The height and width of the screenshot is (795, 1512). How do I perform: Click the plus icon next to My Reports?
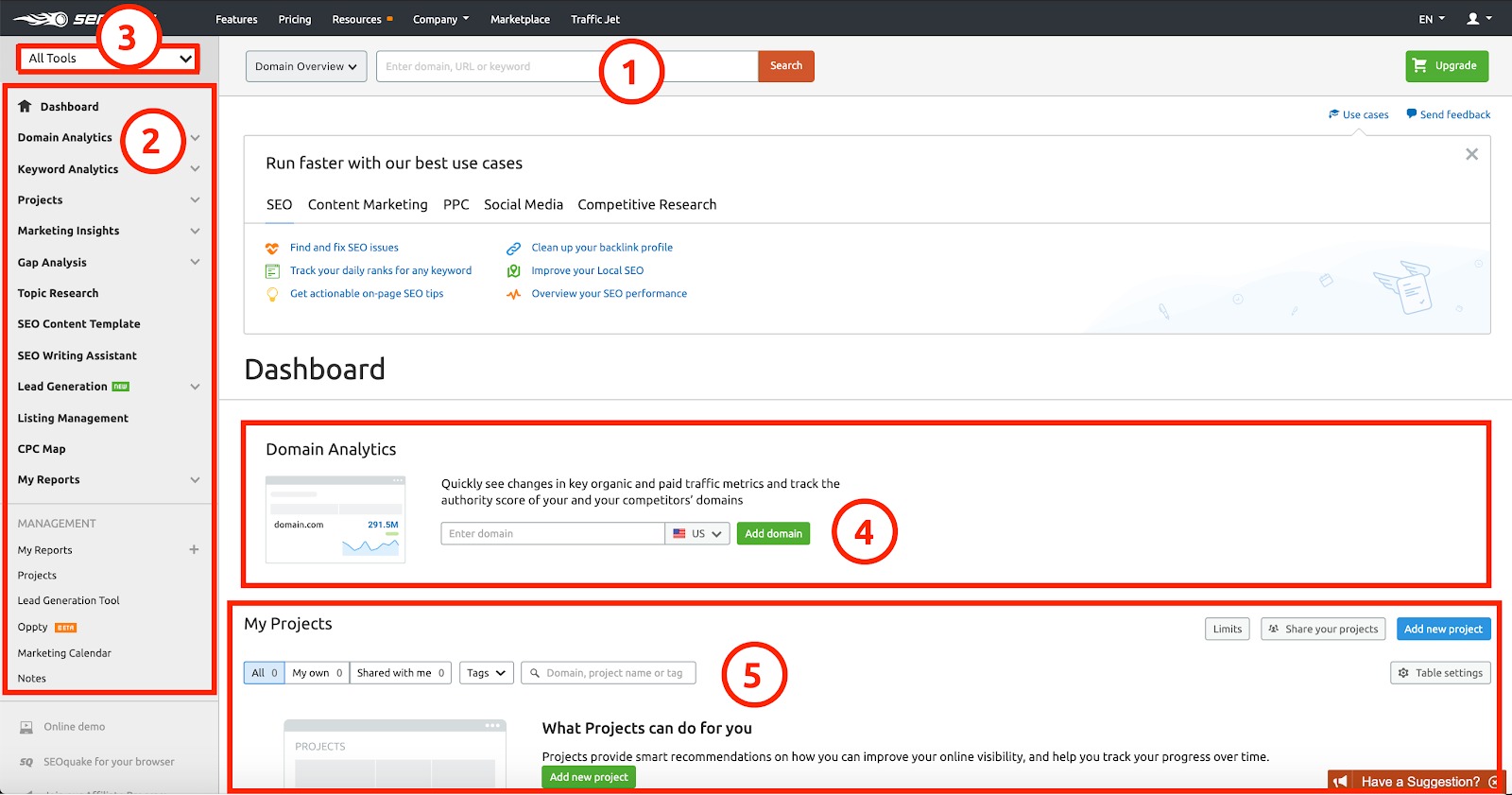[194, 549]
